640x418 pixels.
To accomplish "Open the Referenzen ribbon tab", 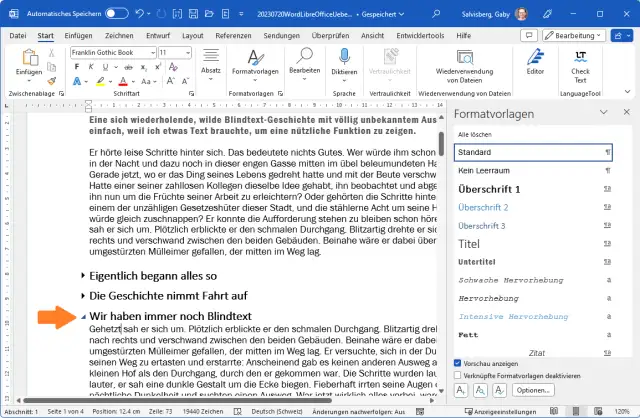I will pyautogui.click(x=232, y=35).
